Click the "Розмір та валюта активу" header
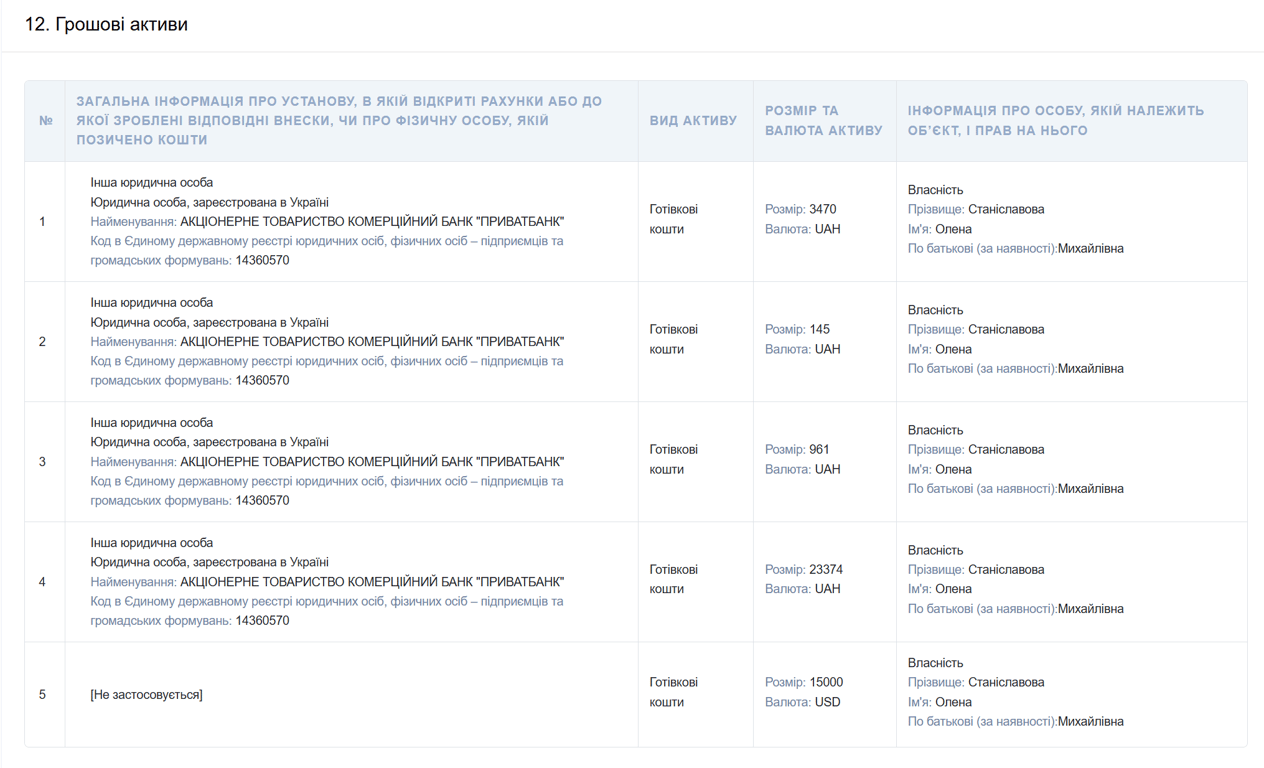This screenshot has width=1264, height=768. coord(823,121)
